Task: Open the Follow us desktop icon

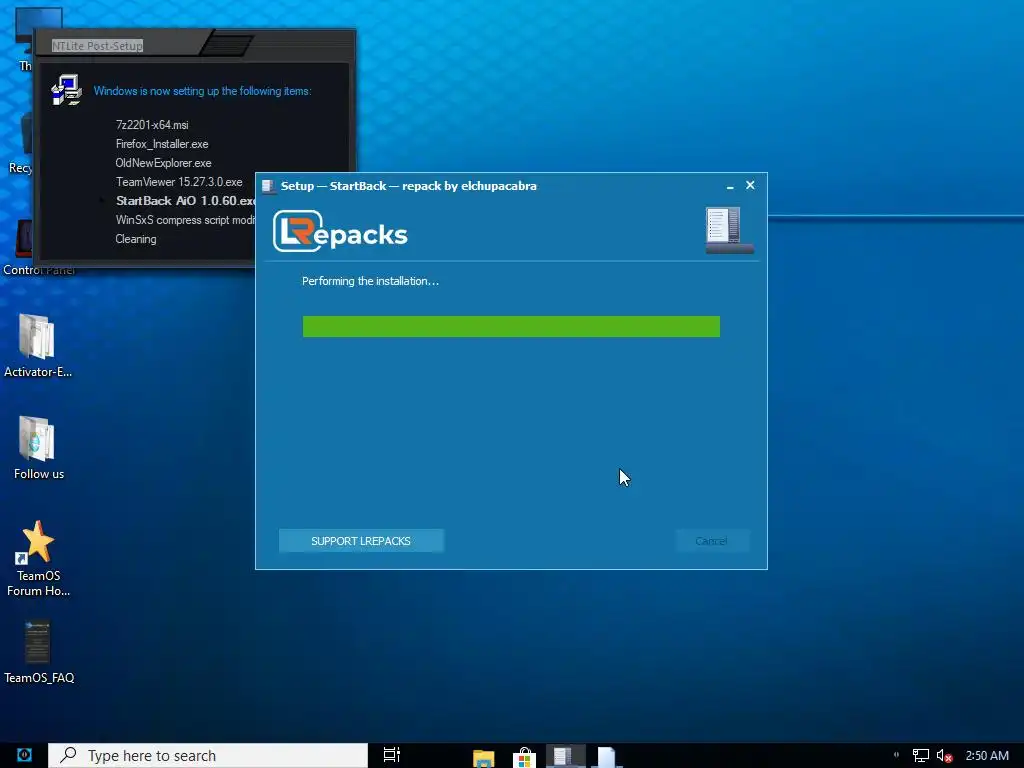Action: [39, 448]
